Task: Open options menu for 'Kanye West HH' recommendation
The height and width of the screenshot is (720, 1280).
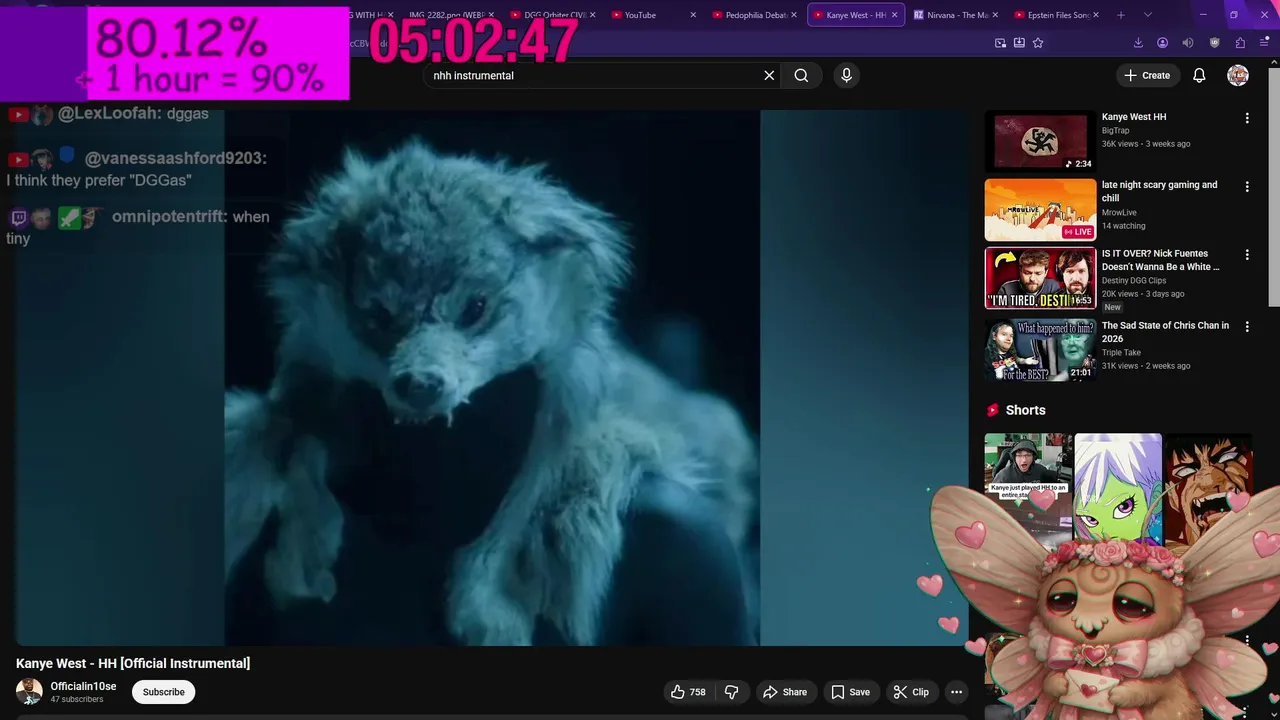Action: click(1247, 118)
